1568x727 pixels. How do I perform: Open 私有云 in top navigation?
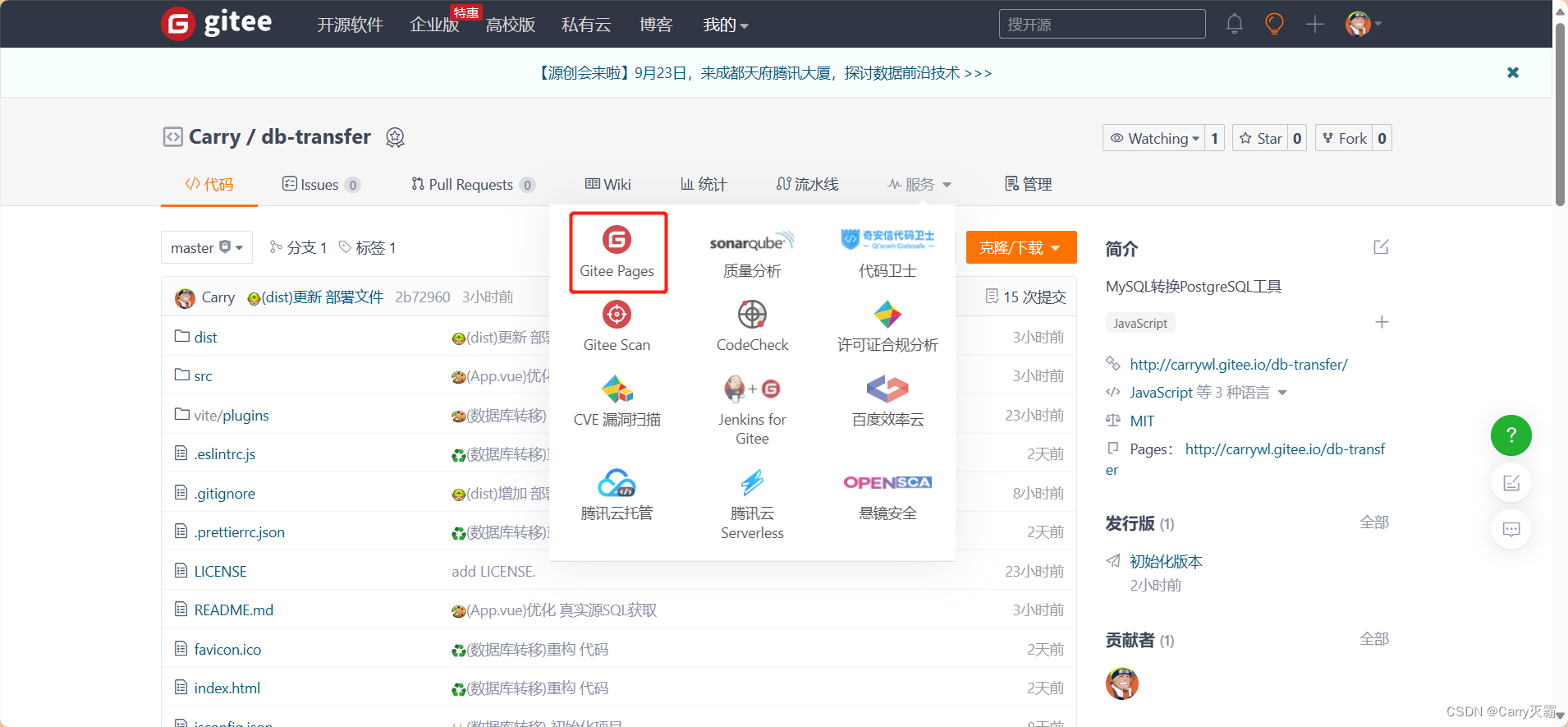click(x=586, y=25)
